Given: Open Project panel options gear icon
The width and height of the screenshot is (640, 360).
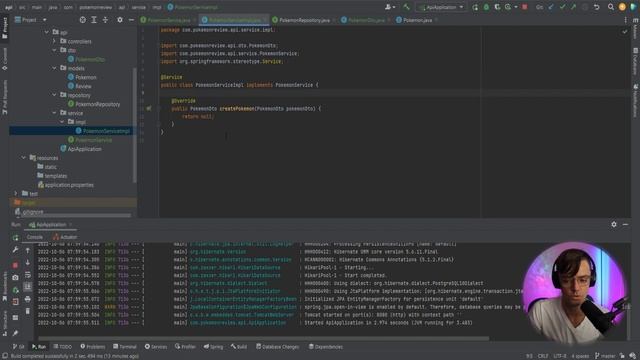Looking at the screenshot, I should tap(120, 20).
